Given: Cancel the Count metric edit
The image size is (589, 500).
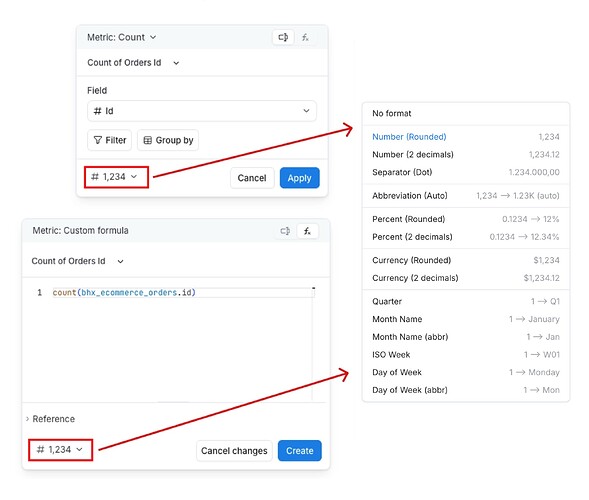Looking at the screenshot, I should (x=252, y=178).
